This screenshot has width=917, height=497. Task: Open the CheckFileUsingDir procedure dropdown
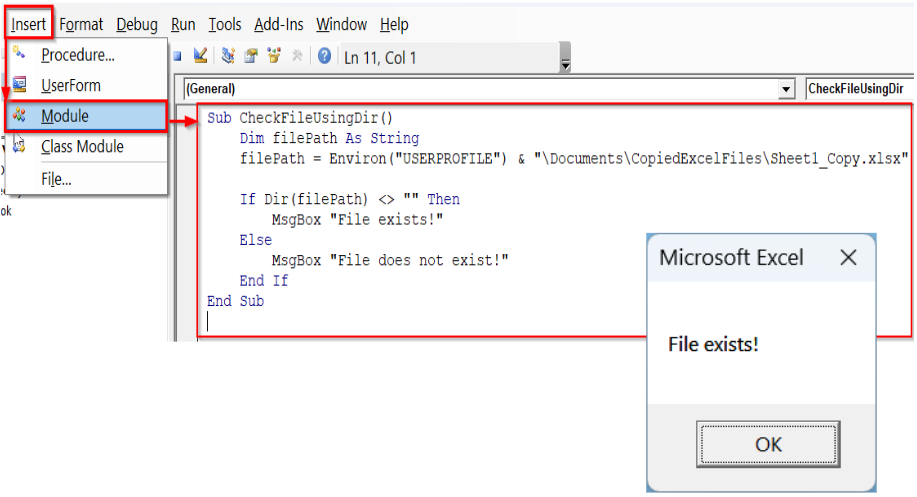click(x=857, y=89)
